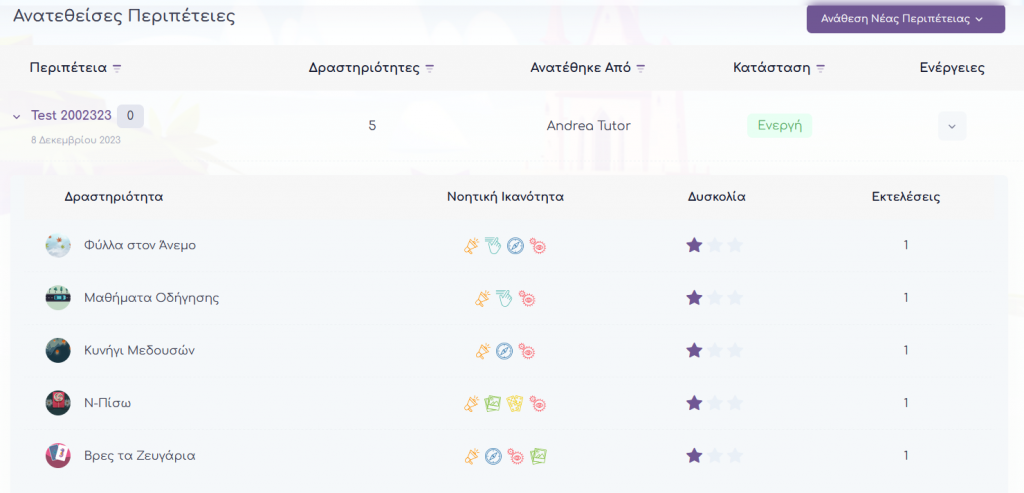Click the Δραστηριότητες column filter icon
This screenshot has height=493, width=1024.
(x=430, y=69)
